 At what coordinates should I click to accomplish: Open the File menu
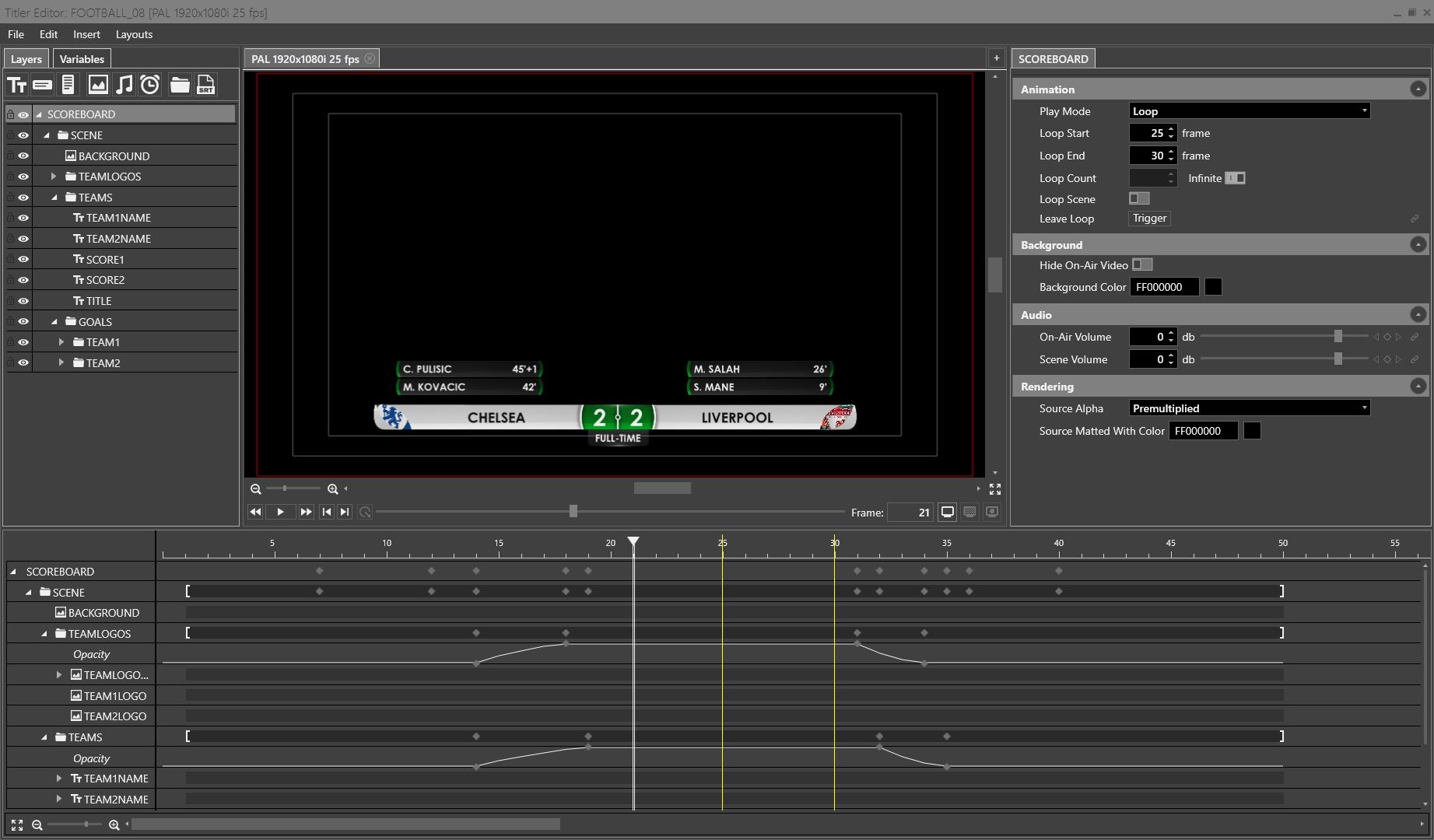pos(16,34)
